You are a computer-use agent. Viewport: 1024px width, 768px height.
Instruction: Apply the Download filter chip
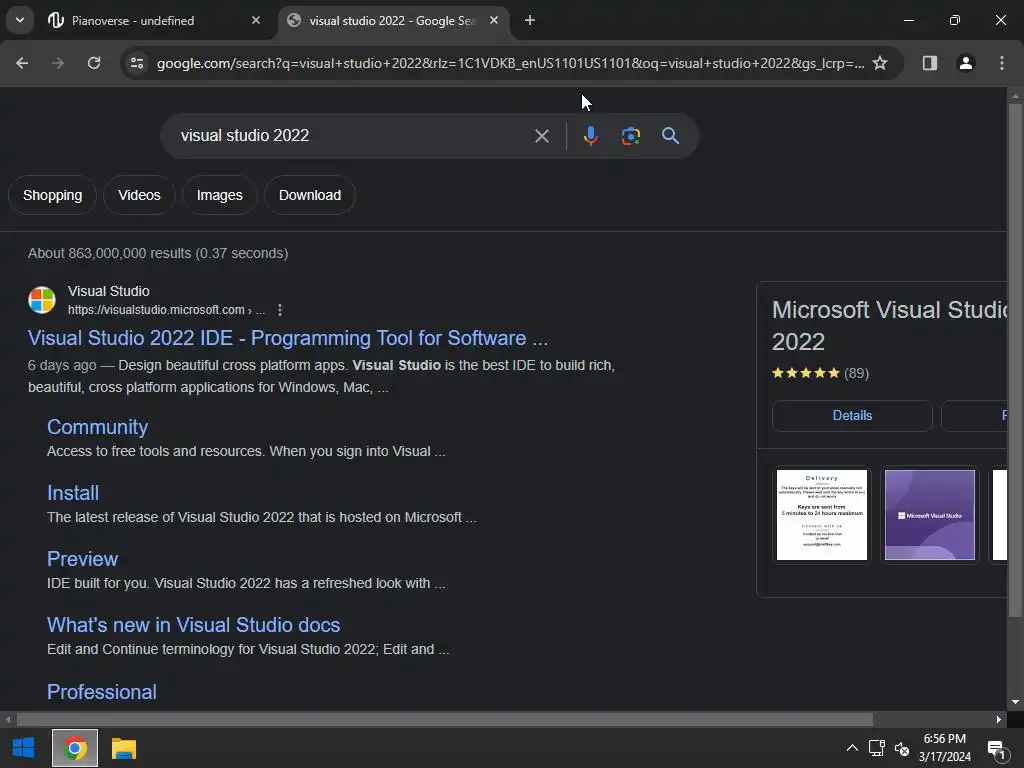tap(310, 195)
